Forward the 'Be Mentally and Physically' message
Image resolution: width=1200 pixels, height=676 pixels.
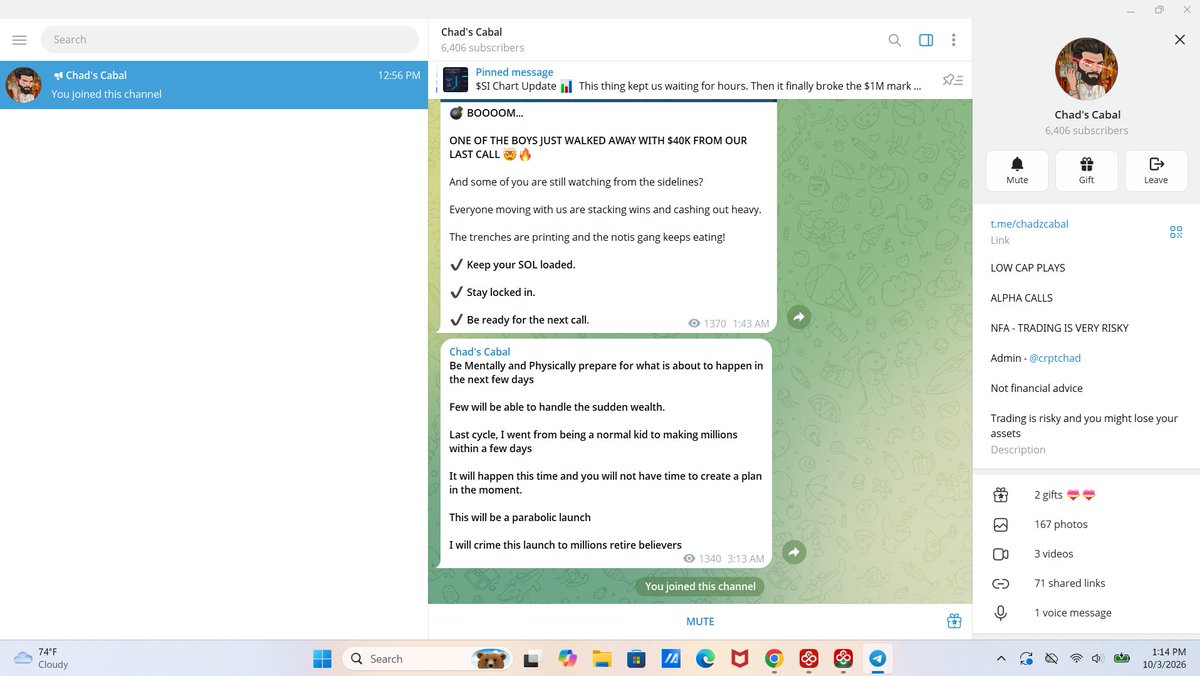pyautogui.click(x=794, y=552)
